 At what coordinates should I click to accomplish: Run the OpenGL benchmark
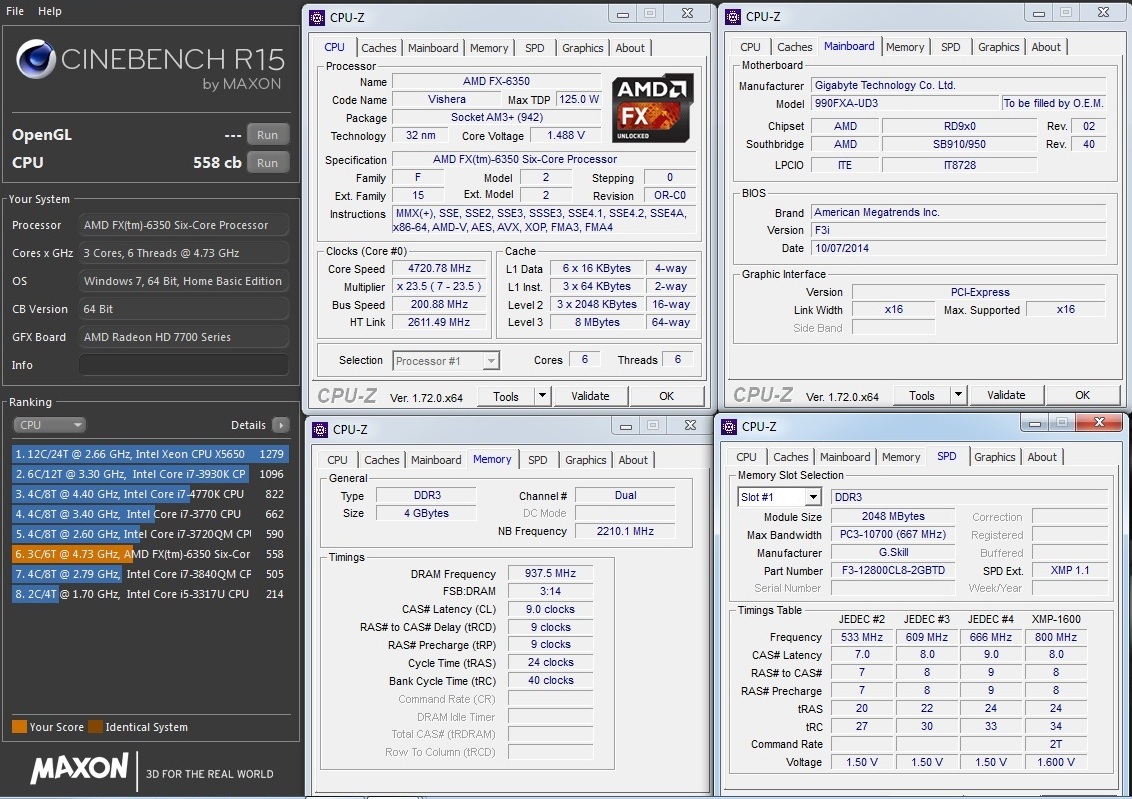[267, 135]
